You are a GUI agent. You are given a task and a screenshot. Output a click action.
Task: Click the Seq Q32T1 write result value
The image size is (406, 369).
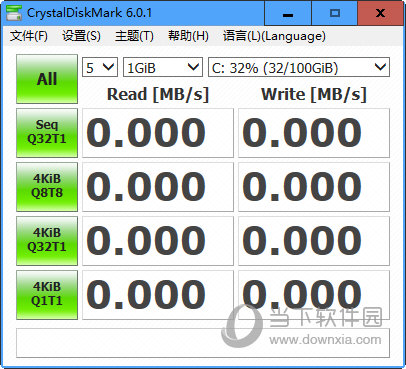[314, 133]
